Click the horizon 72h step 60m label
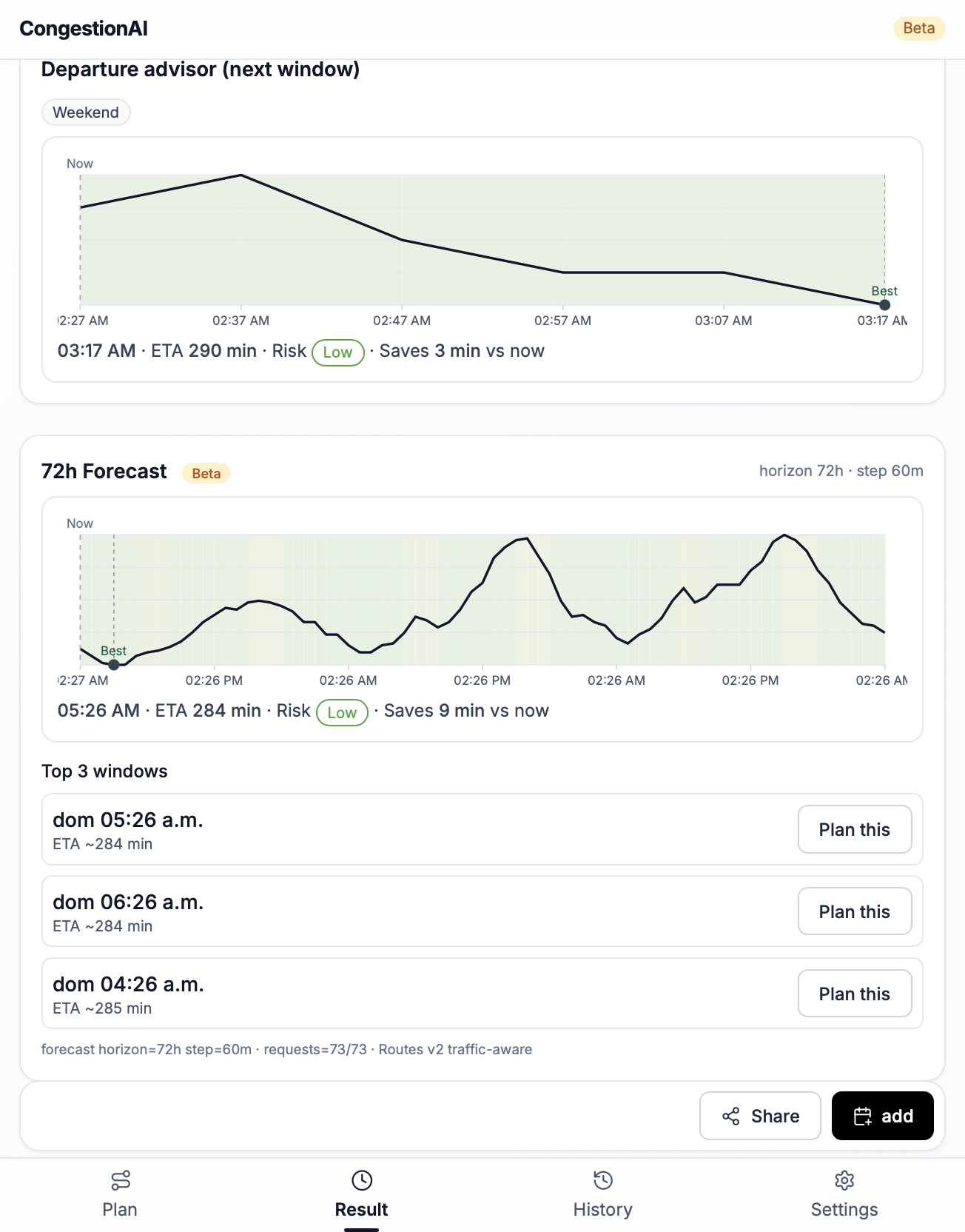The height and width of the screenshot is (1232, 965). 841,470
